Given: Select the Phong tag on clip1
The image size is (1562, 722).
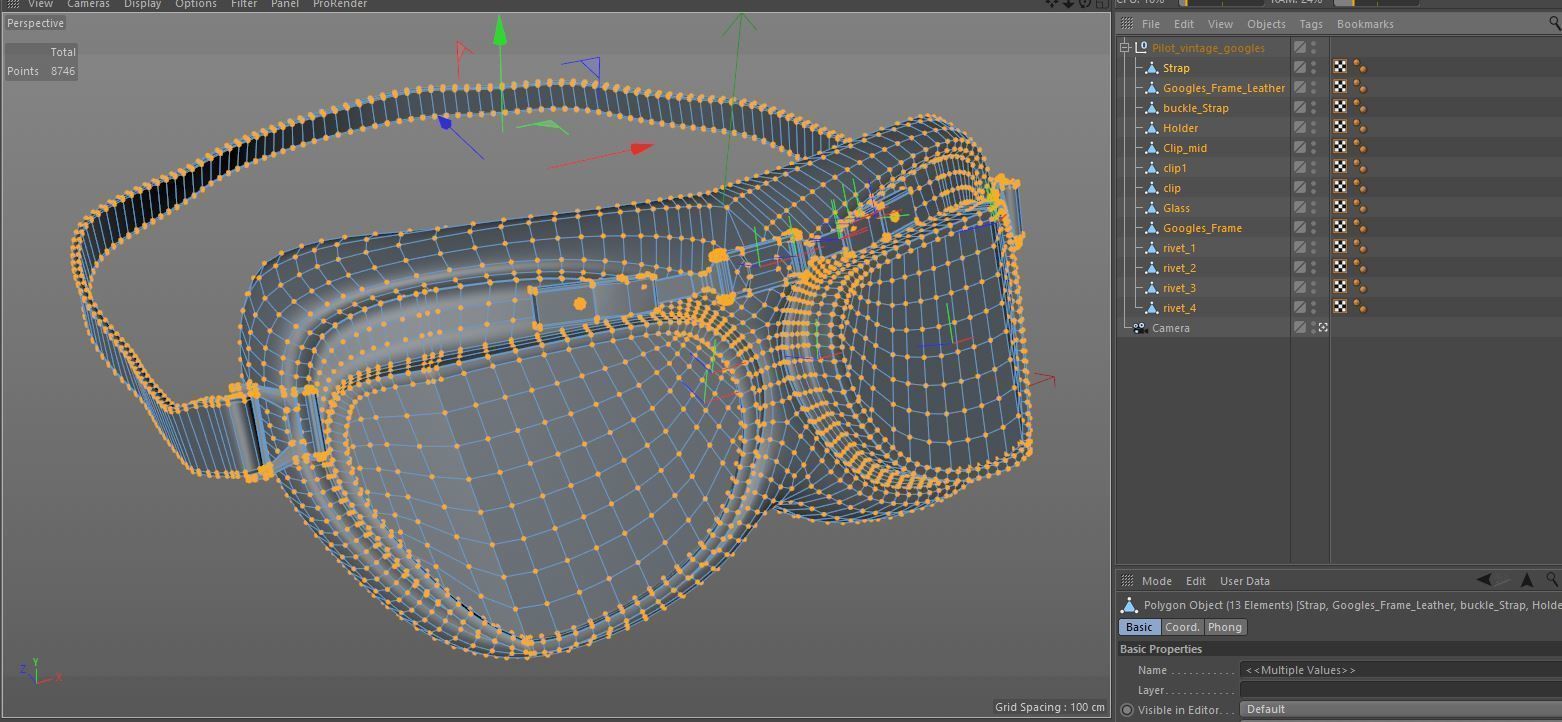Looking at the screenshot, I should click(1360, 167).
